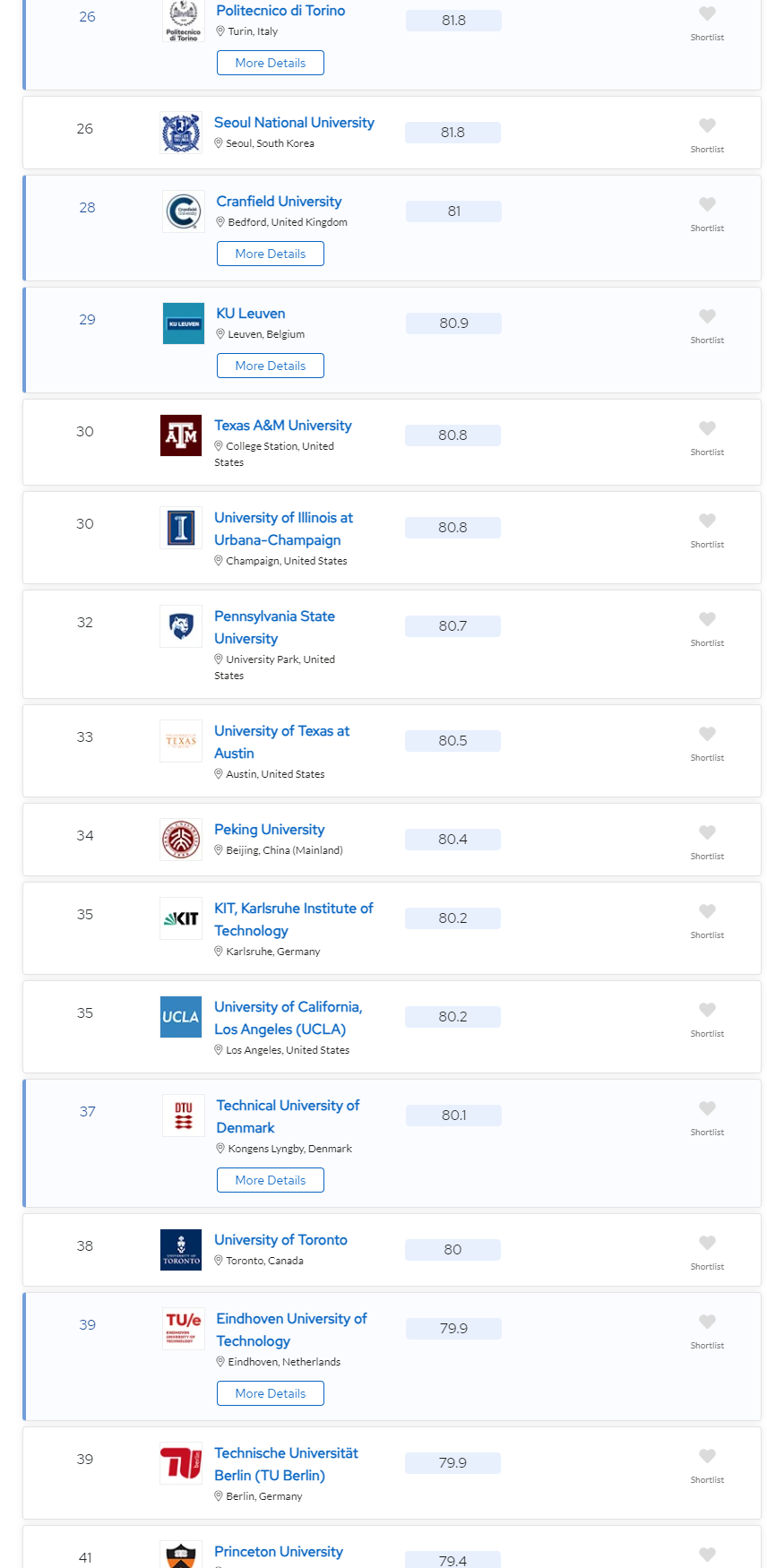Click the University of Illinois logo thumbnail
This screenshot has height=1568, width=767.
click(x=181, y=528)
